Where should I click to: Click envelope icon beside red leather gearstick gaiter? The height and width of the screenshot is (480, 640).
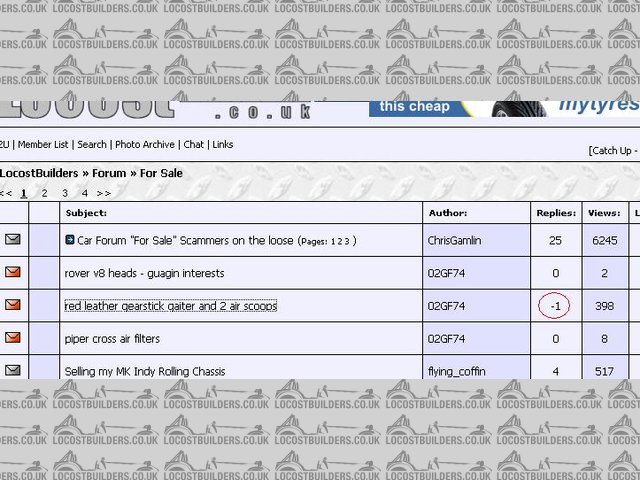tap(13, 305)
